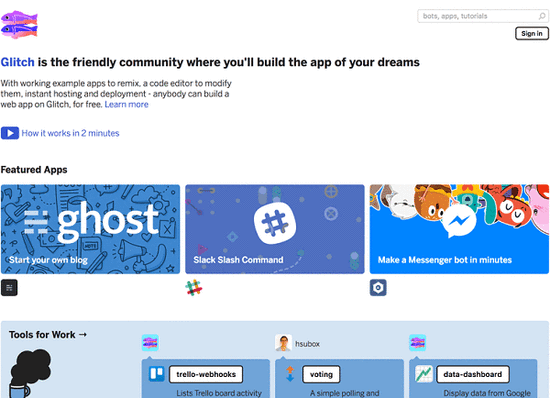Click Lists Trello board activity description
Image resolution: width=550 pixels, height=398 pixels.
pos(219,393)
